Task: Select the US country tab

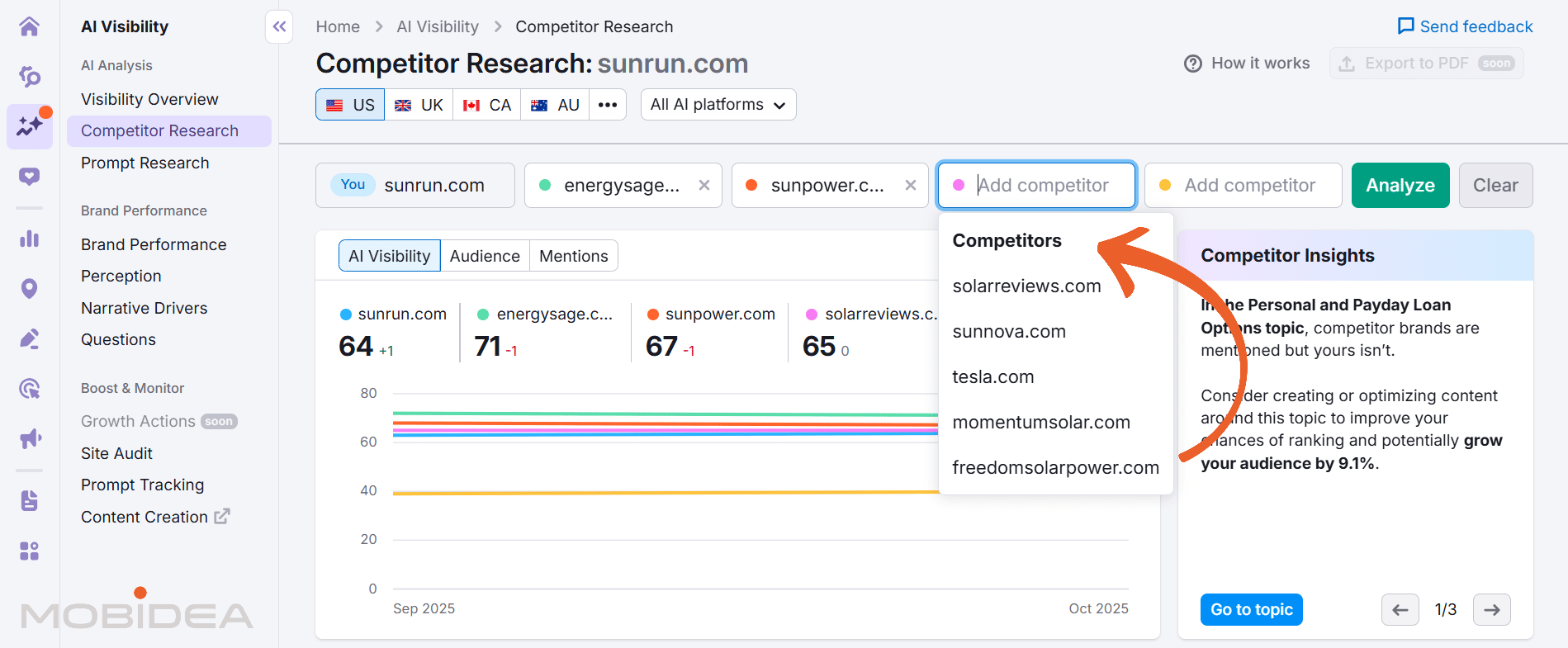Action: (x=350, y=105)
